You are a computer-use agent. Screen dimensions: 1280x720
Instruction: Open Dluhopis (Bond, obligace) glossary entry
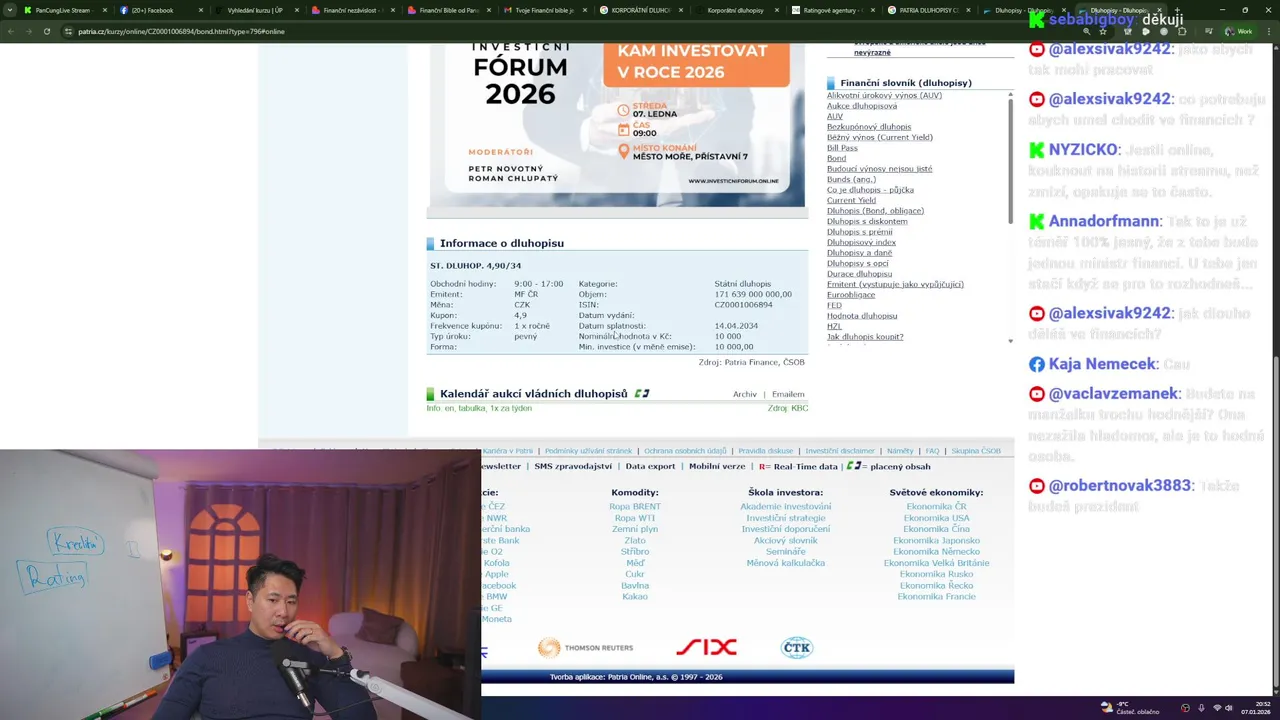tap(875, 211)
